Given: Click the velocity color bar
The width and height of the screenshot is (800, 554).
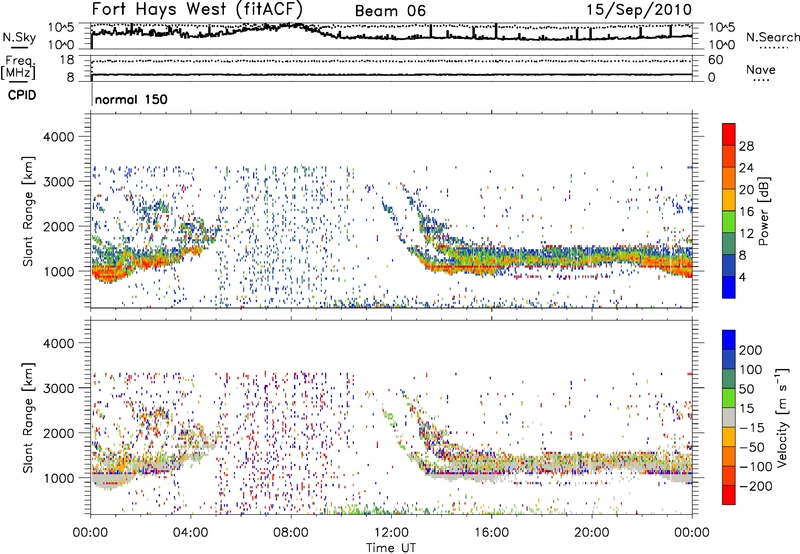Looking at the screenshot, I should [729, 417].
